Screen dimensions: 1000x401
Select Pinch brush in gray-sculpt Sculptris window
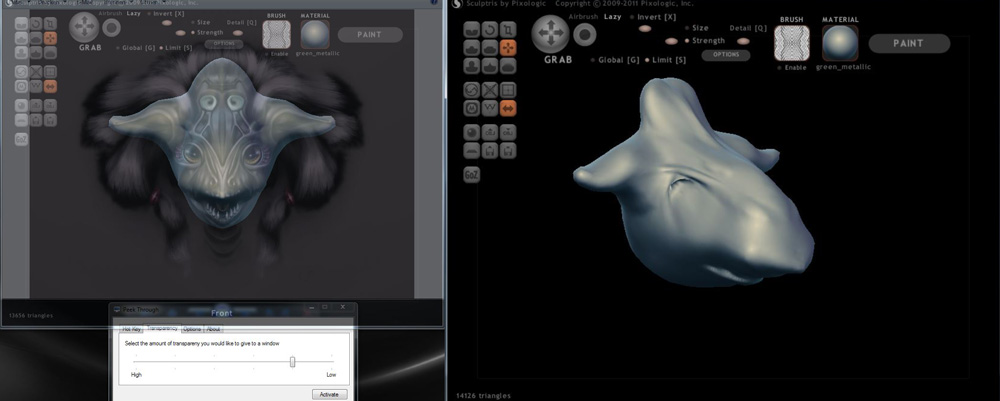coord(490,66)
